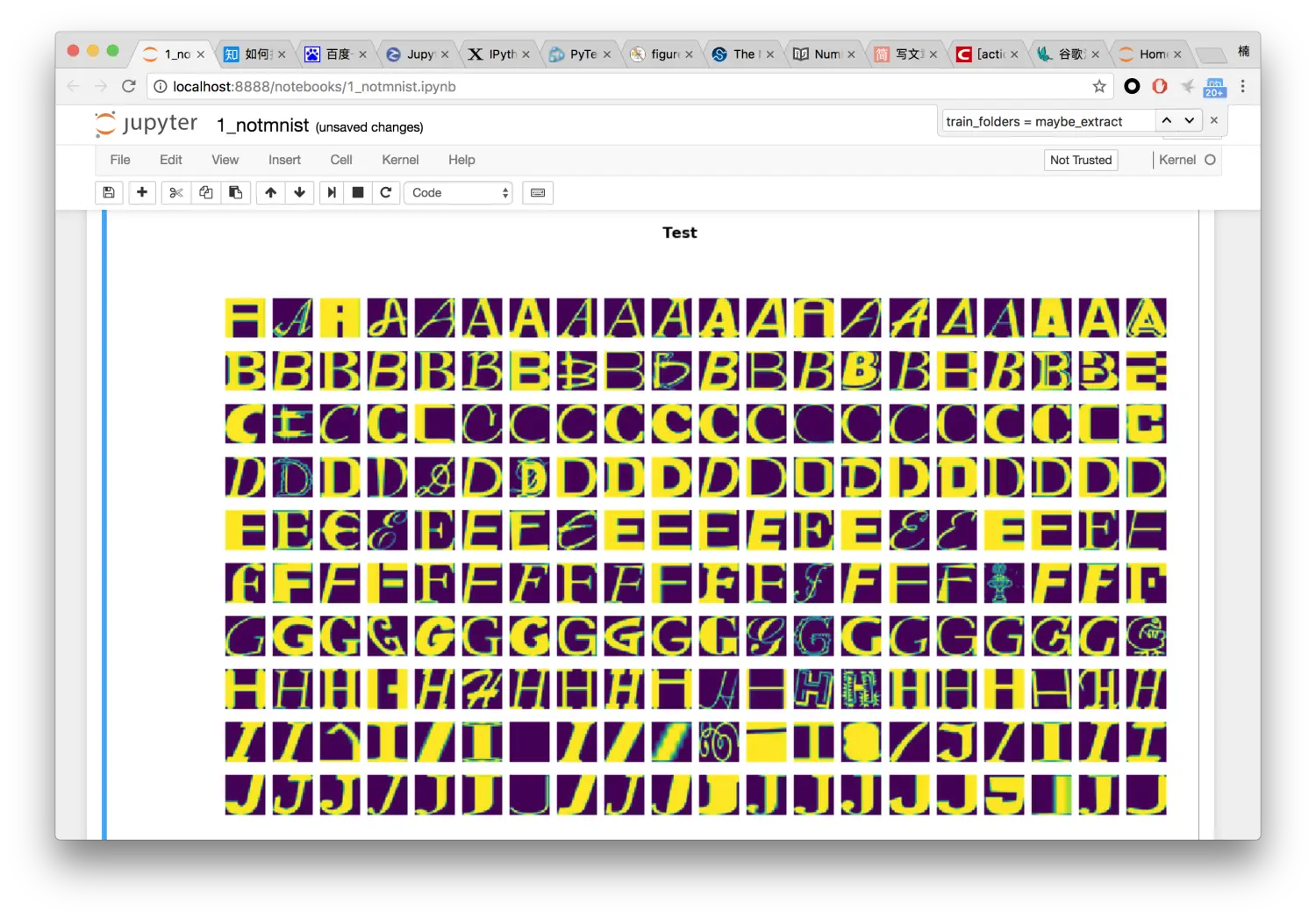The height and width of the screenshot is (919, 1316).
Task: Open the Help menu
Action: coord(461,160)
